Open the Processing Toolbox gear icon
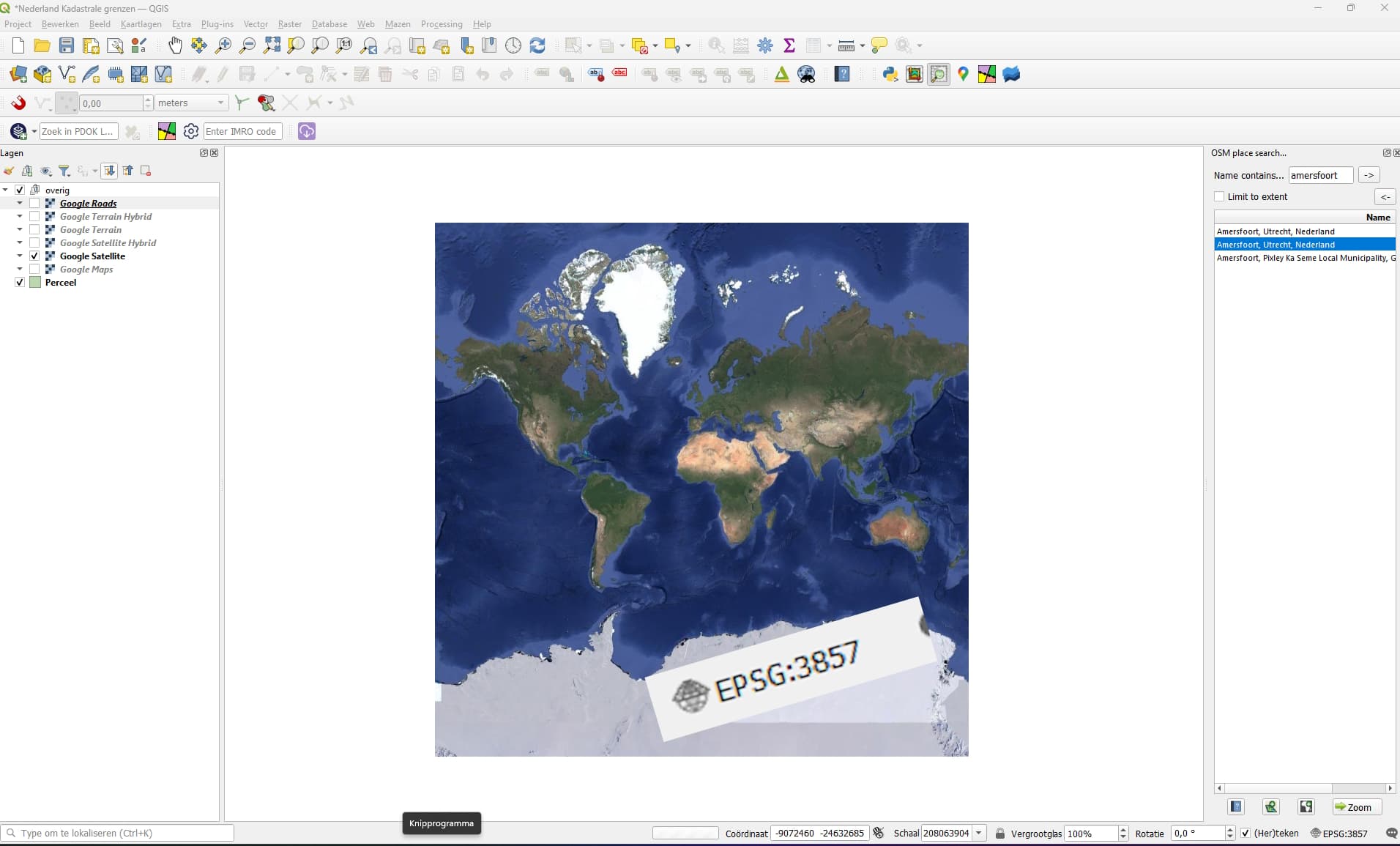 tap(765, 45)
